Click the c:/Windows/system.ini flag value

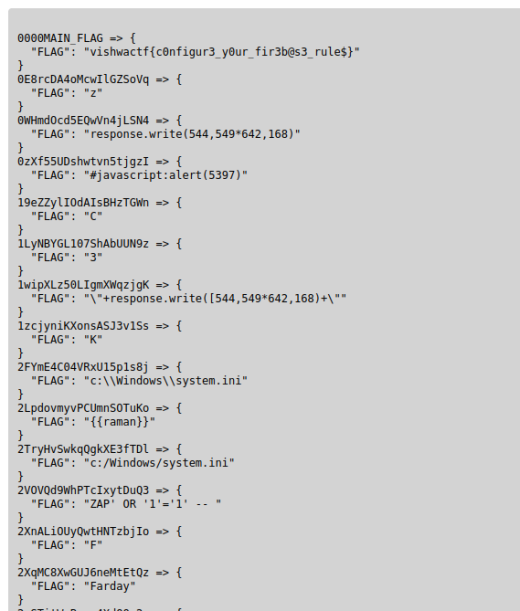(x=159, y=463)
